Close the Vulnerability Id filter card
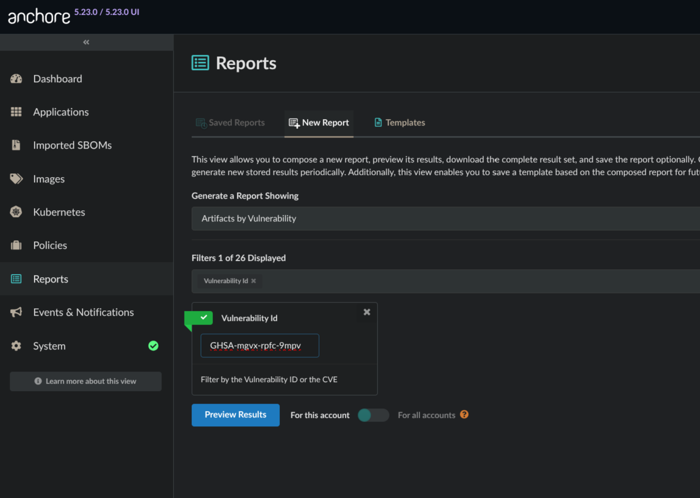 coord(367,312)
